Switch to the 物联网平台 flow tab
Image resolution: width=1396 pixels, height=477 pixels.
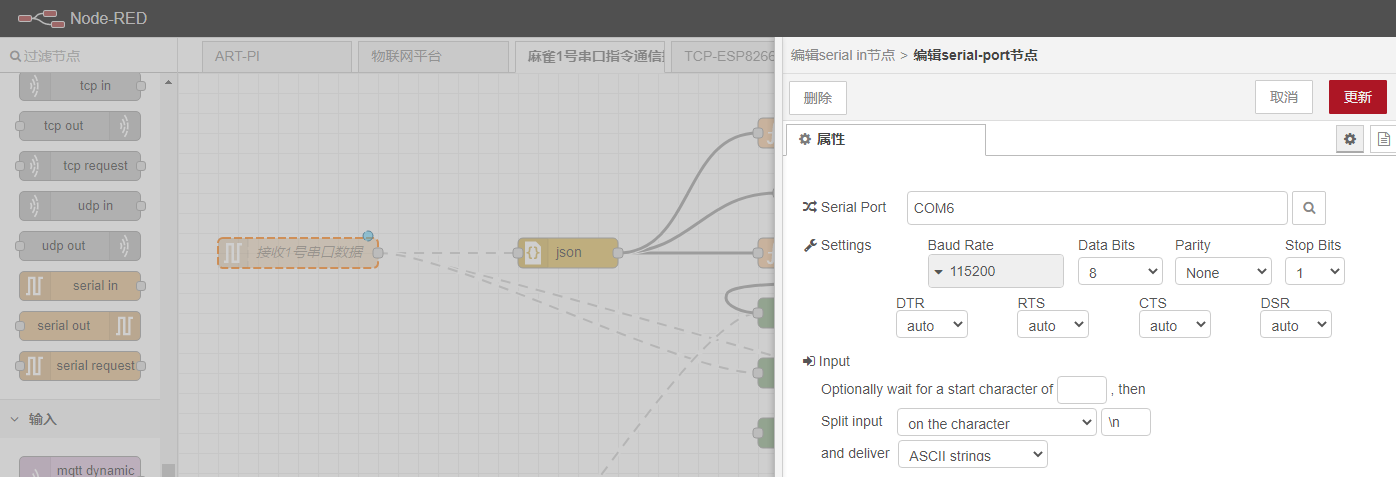433,57
